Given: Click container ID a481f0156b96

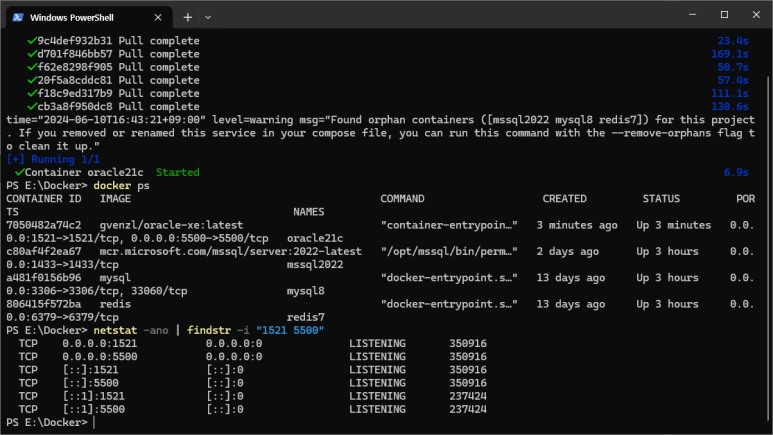Looking at the screenshot, I should coord(43,278).
